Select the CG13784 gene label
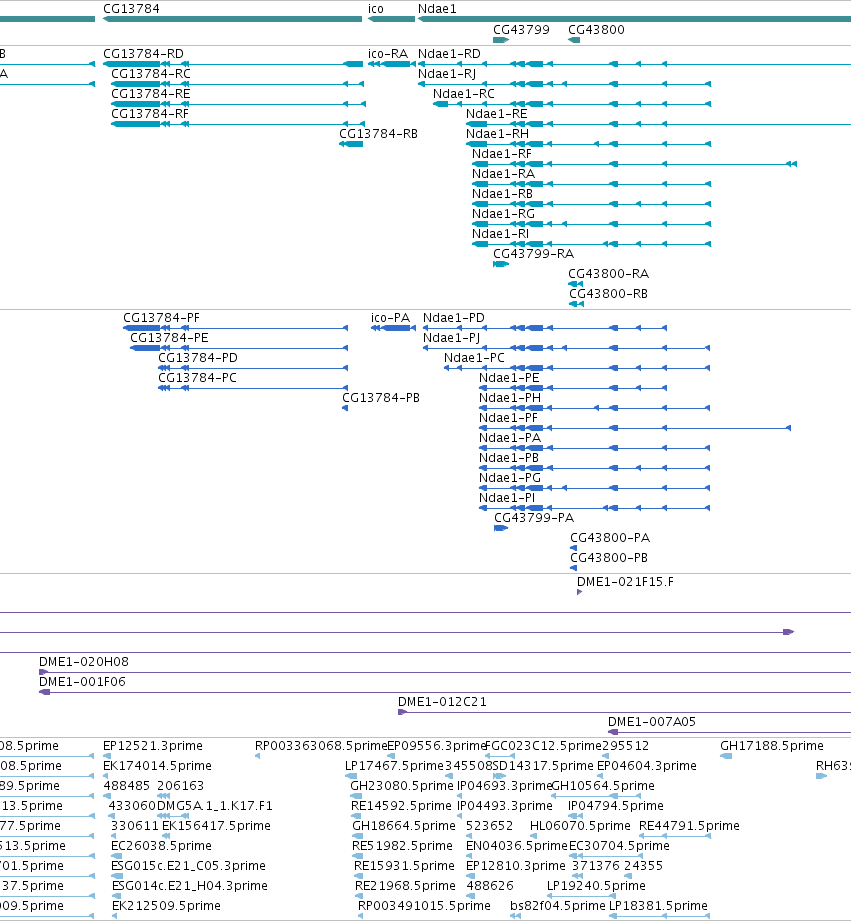851x921 pixels. [131, 9]
